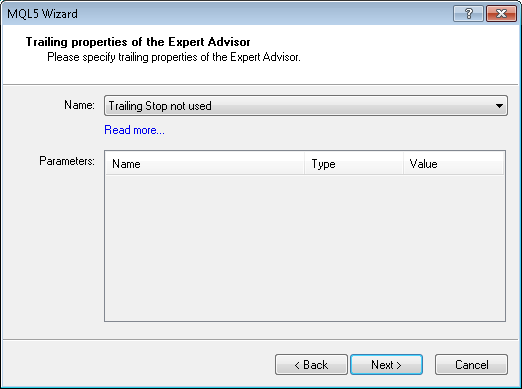Click the 'Parameters:' label
The image size is (522, 389).
67,161
